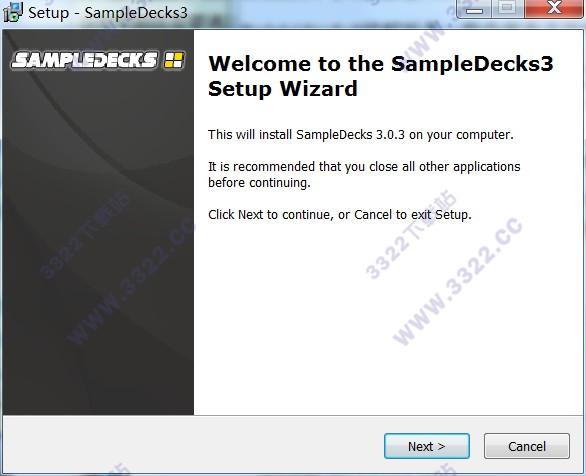The width and height of the screenshot is (586, 476).
Task: Click the yellow squares SampleDecks logo icon
Action: click(174, 60)
